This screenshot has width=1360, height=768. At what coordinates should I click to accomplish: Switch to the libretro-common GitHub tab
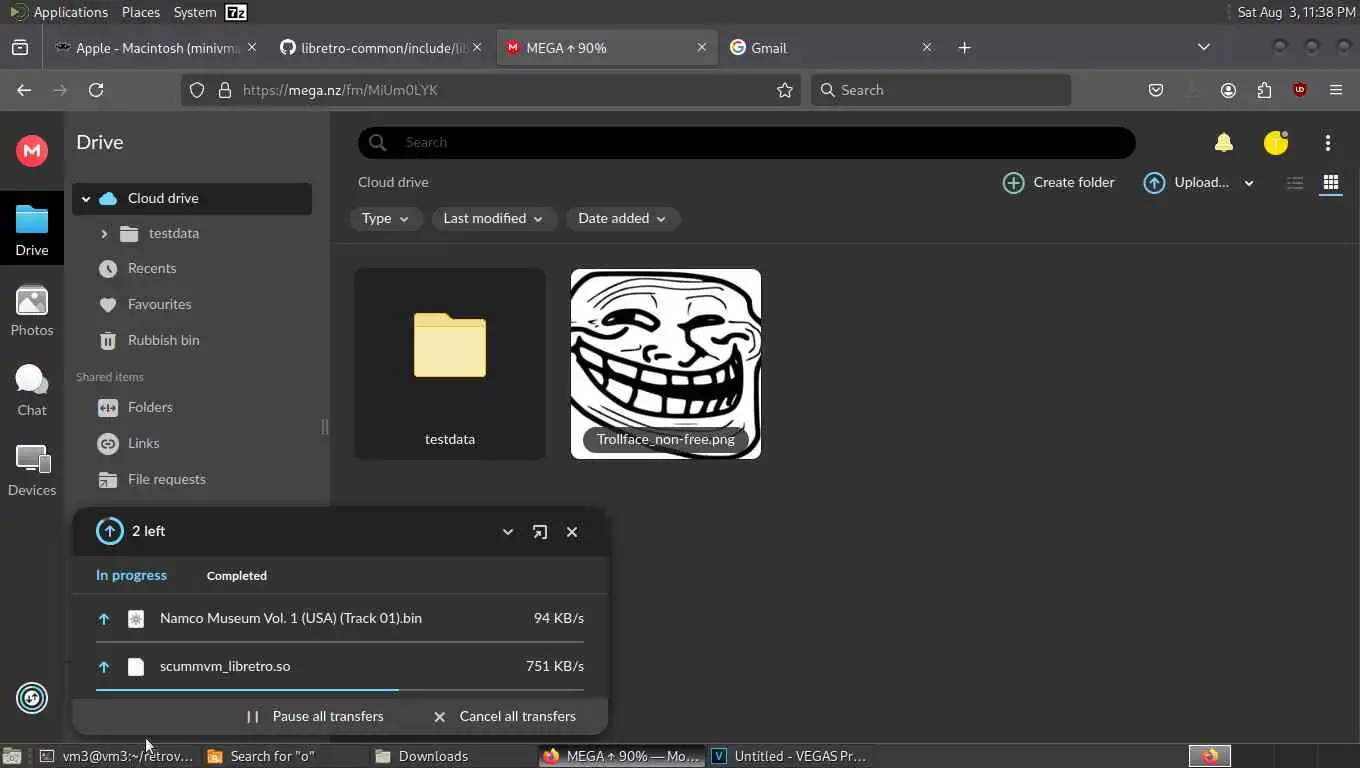point(381,47)
